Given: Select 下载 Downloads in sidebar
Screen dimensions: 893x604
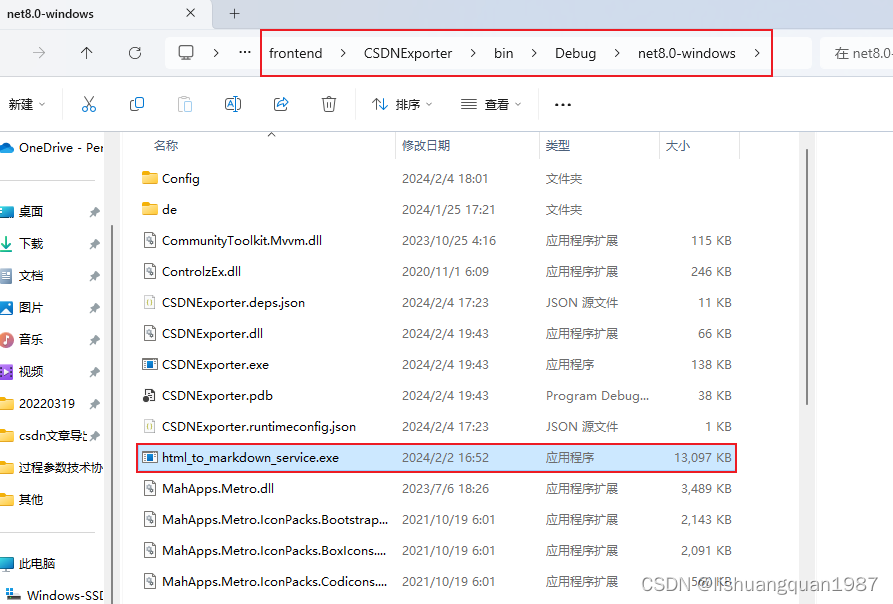Looking at the screenshot, I should (x=31, y=244).
